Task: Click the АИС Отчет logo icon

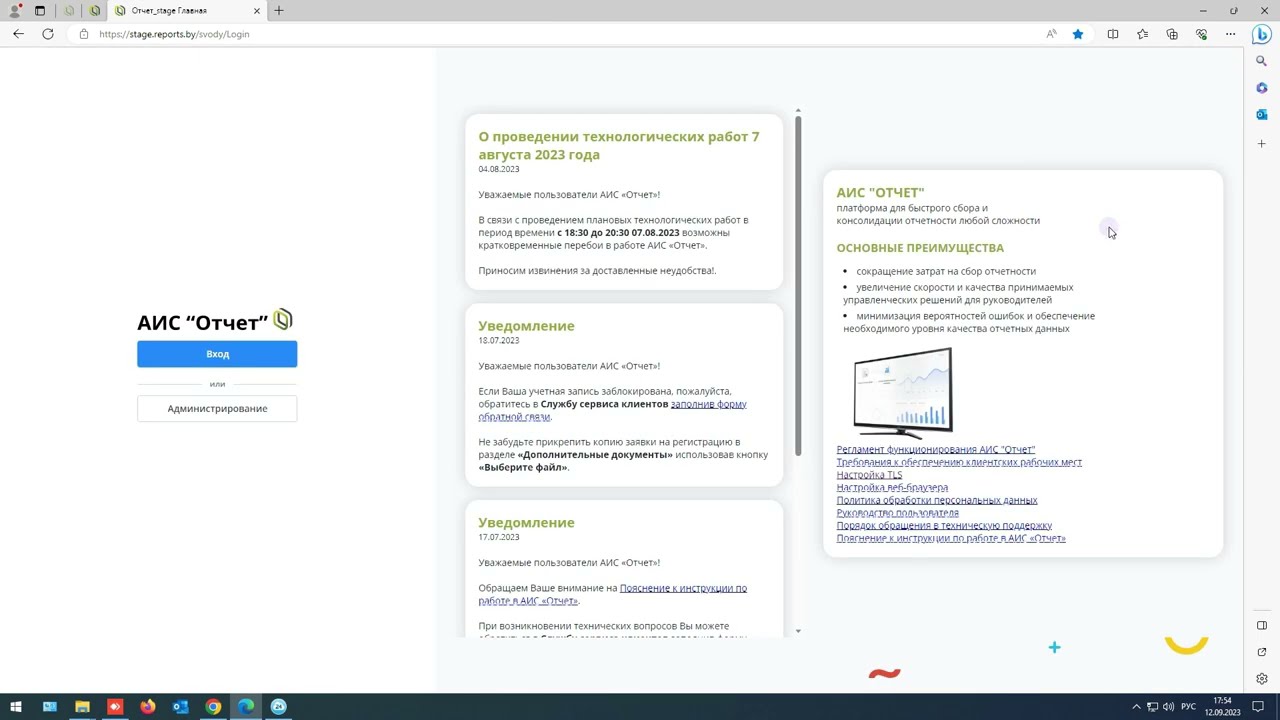Action: pyautogui.click(x=283, y=320)
